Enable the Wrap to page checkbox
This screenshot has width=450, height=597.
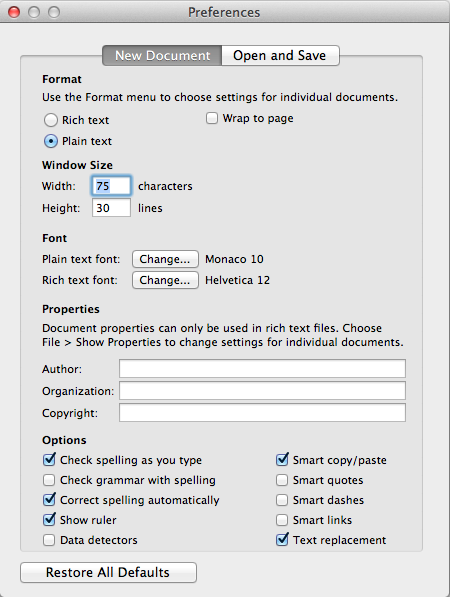click(212, 118)
